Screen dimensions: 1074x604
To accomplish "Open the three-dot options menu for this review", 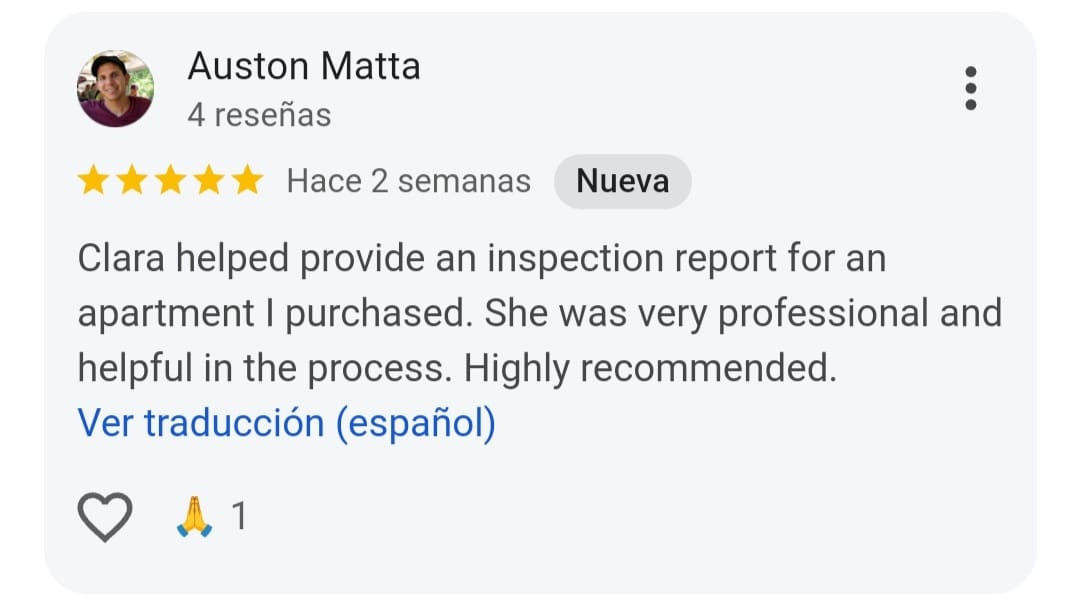I will point(969,88).
